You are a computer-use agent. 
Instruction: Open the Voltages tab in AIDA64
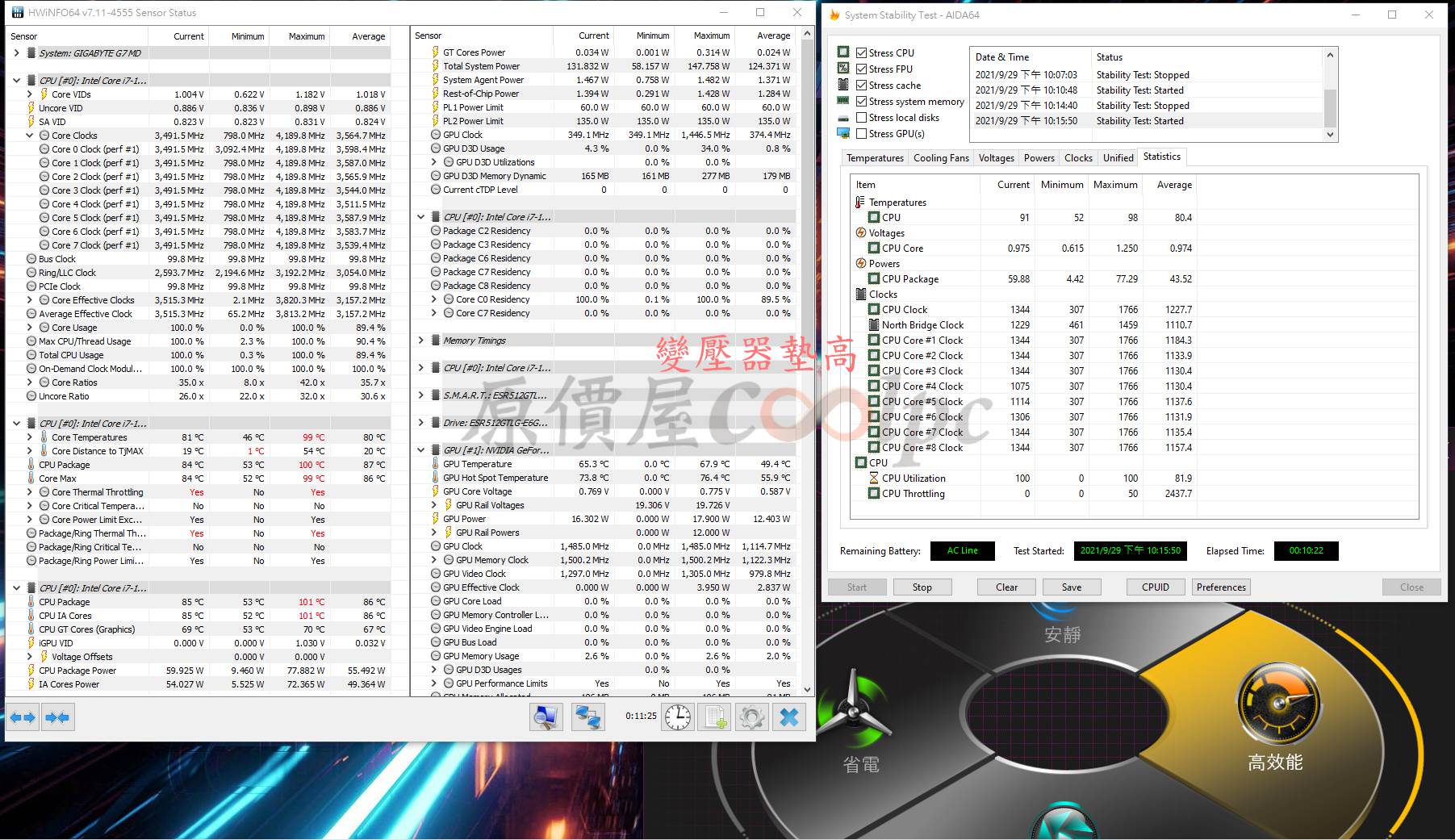996,158
